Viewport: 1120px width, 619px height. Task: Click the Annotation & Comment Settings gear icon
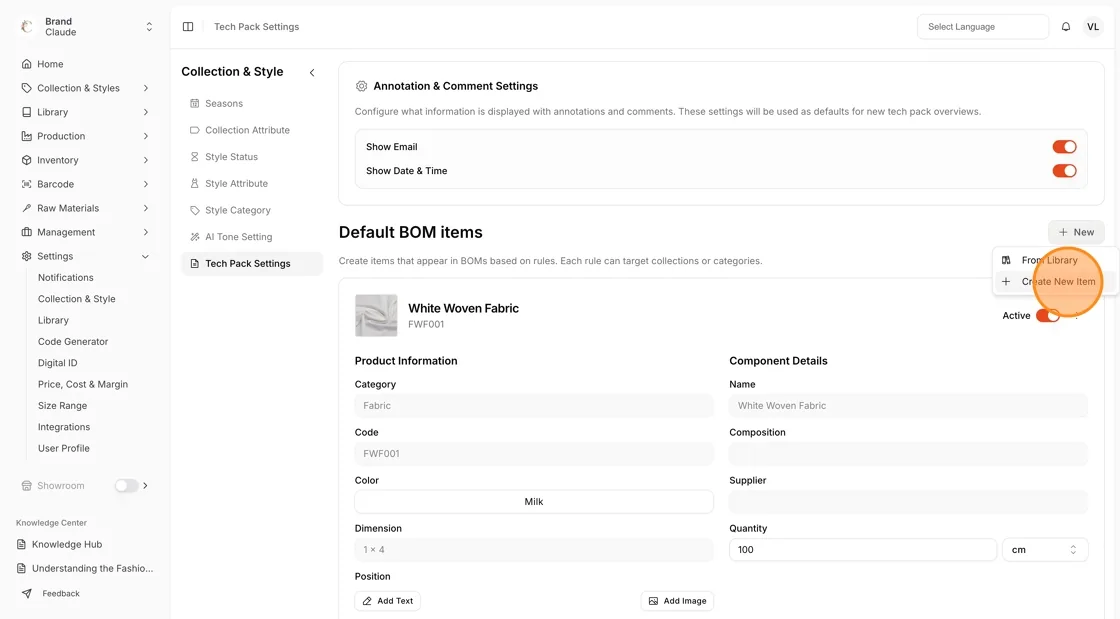[361, 86]
